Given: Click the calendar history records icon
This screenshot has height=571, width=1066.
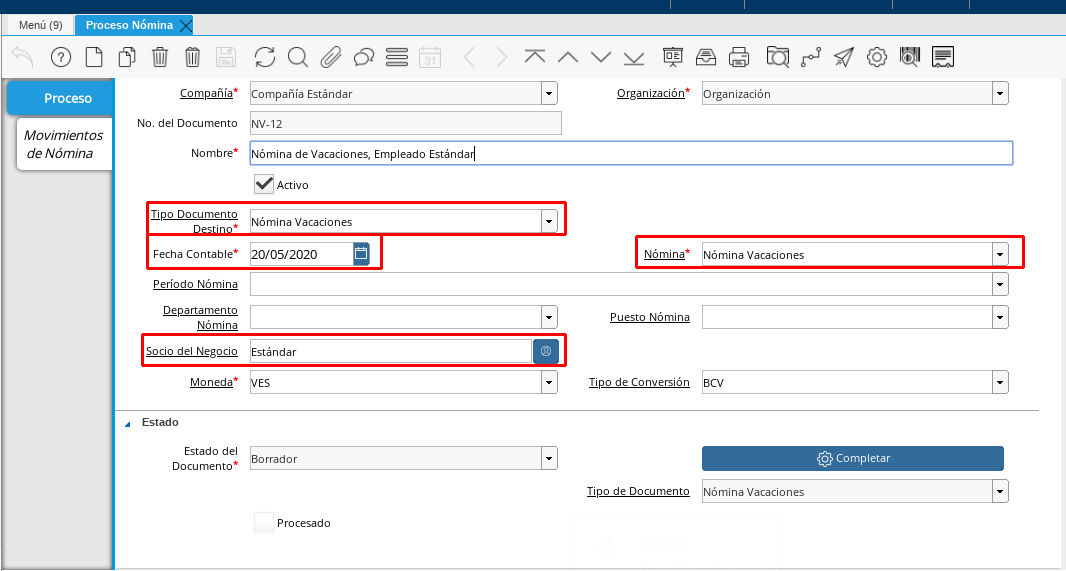Looking at the screenshot, I should [x=430, y=57].
